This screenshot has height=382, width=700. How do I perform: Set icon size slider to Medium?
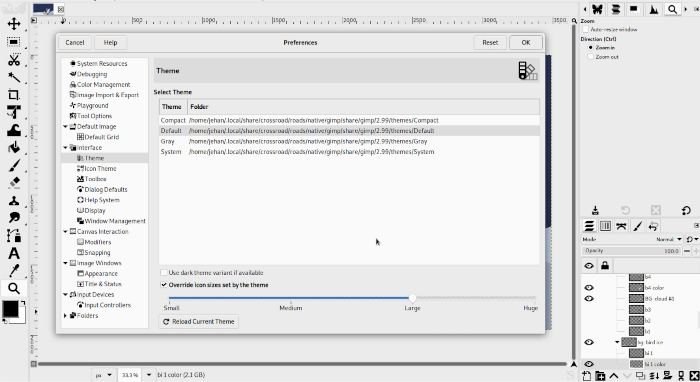pos(291,298)
